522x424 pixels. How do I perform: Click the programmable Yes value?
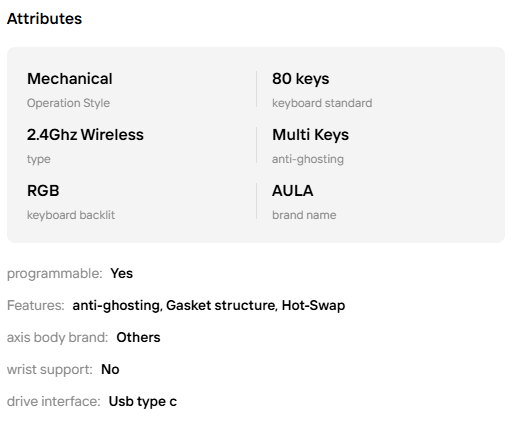(x=121, y=273)
